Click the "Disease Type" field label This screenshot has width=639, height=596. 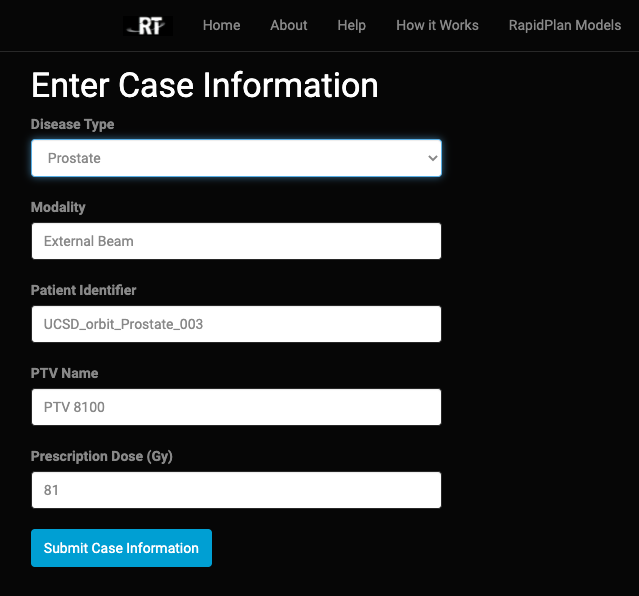pyautogui.click(x=73, y=124)
